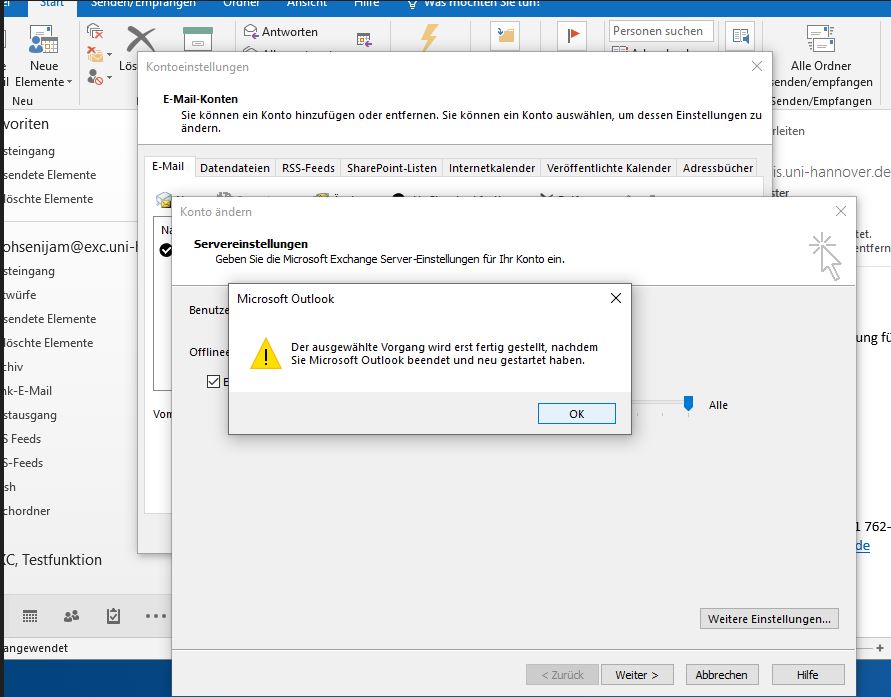
Task: Click the meeting reply calendar icon
Action: pyautogui.click(x=364, y=40)
